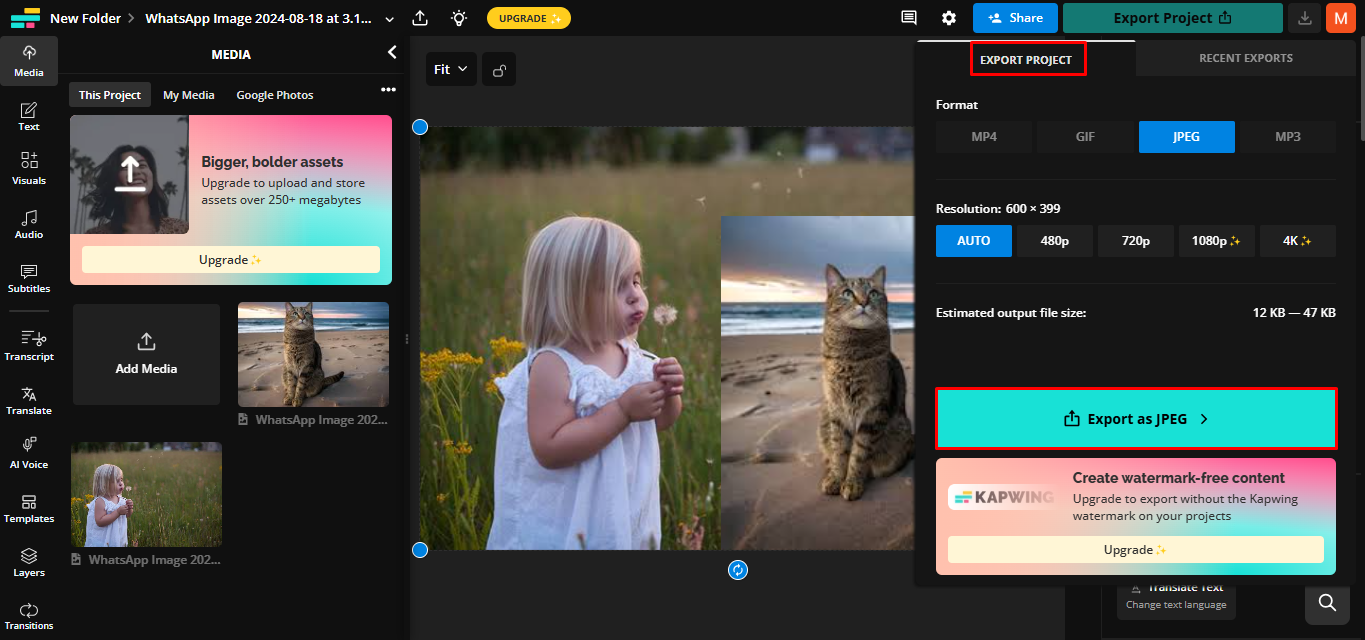
Task: Open the Transcript panel
Action: 28,346
